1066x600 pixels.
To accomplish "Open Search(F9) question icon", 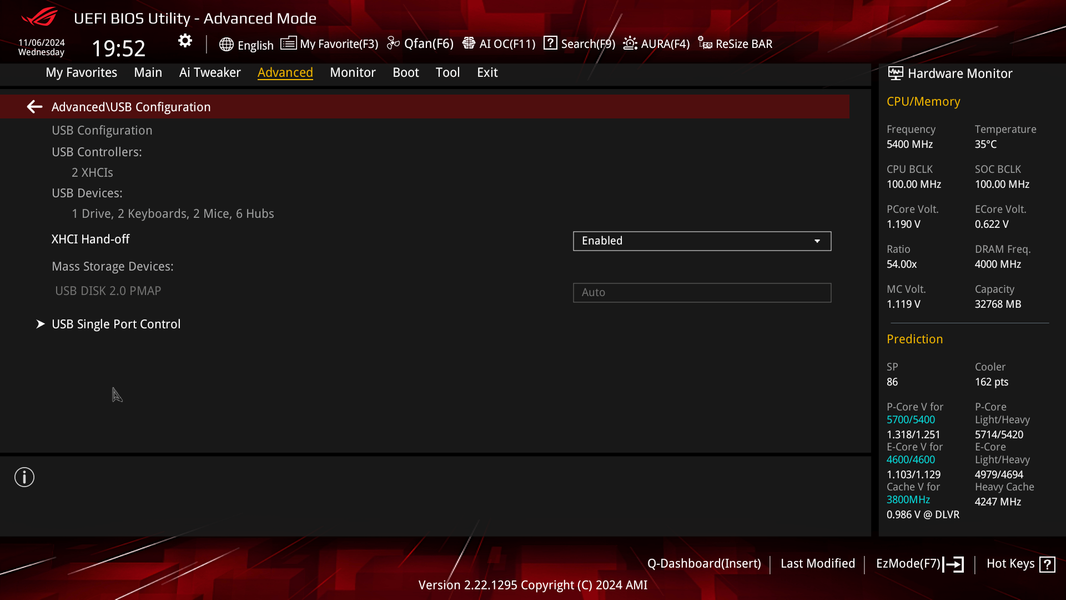I will (x=550, y=43).
